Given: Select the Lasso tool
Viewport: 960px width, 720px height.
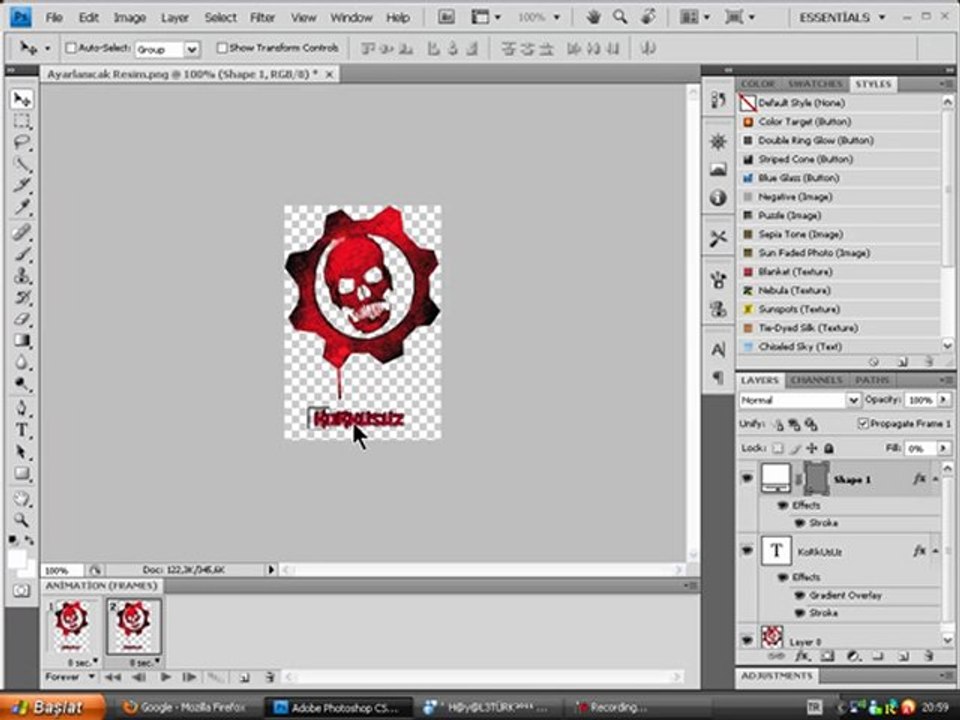Looking at the screenshot, I should [x=22, y=142].
